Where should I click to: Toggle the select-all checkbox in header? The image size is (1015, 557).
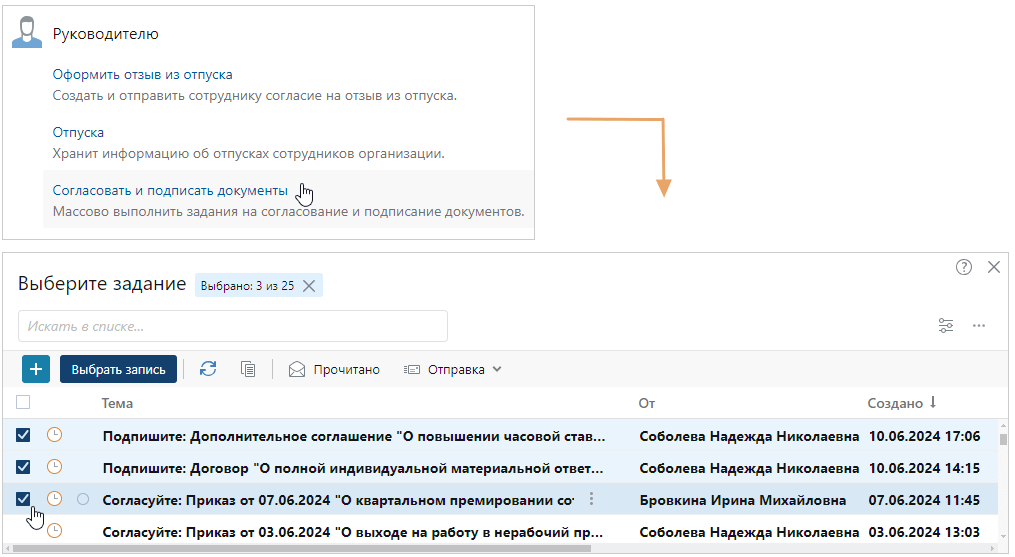point(24,403)
